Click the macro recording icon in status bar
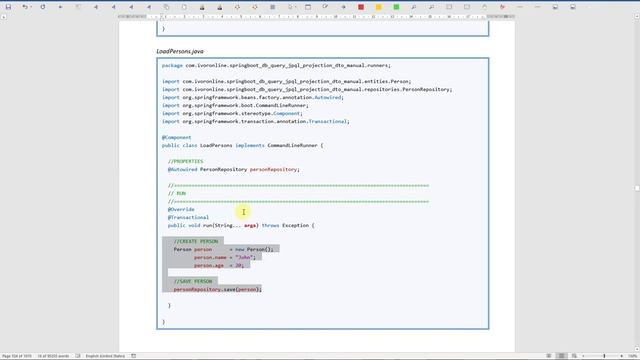Viewport: 640px width, 360px height. (x=133, y=356)
